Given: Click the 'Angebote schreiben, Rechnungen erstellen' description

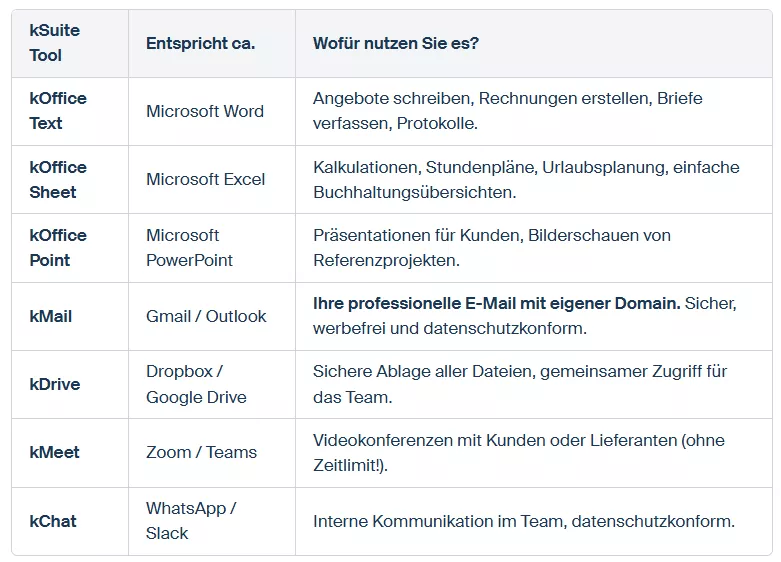Looking at the screenshot, I should (533, 111).
